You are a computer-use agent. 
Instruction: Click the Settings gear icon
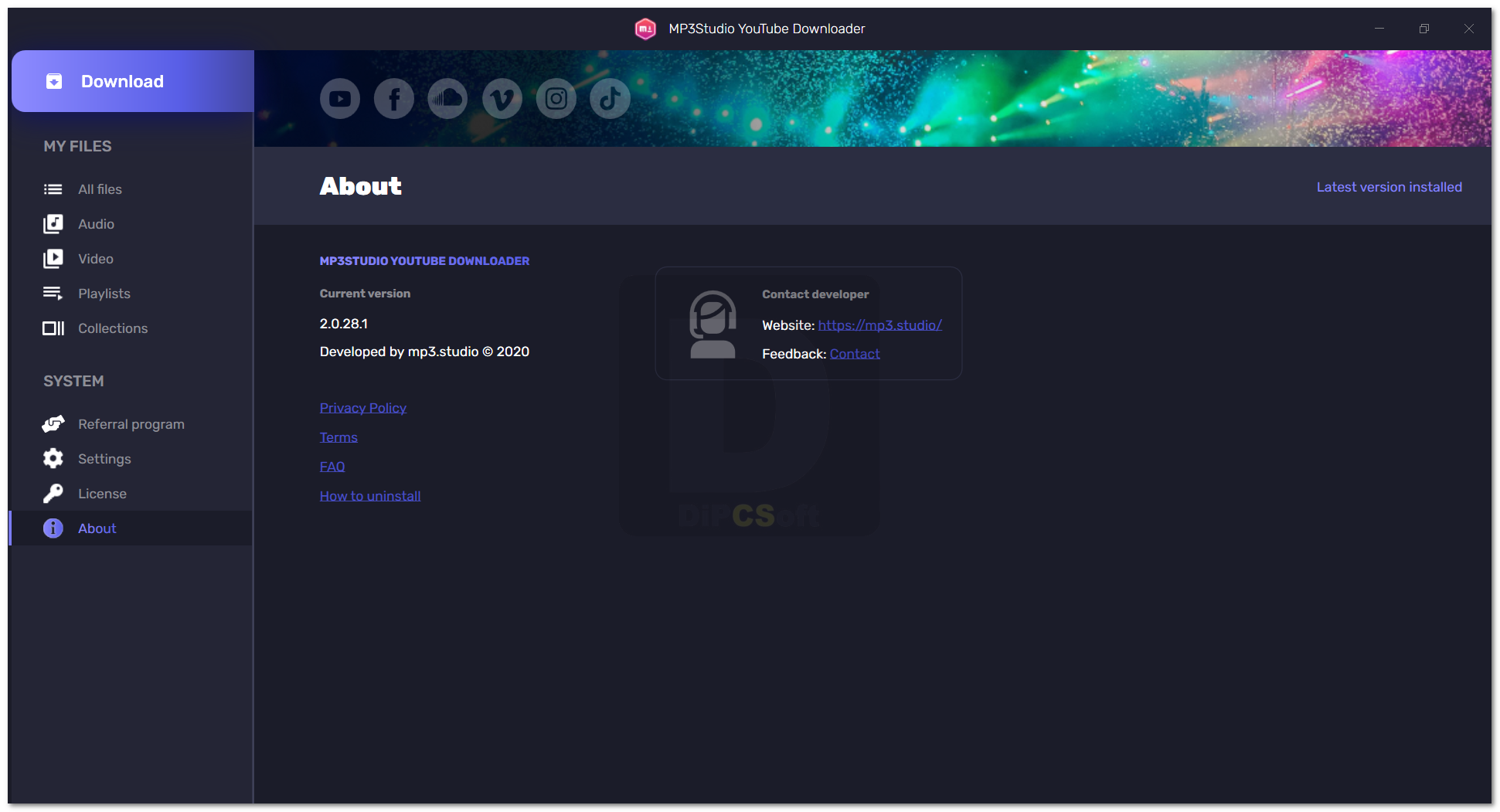(53, 459)
